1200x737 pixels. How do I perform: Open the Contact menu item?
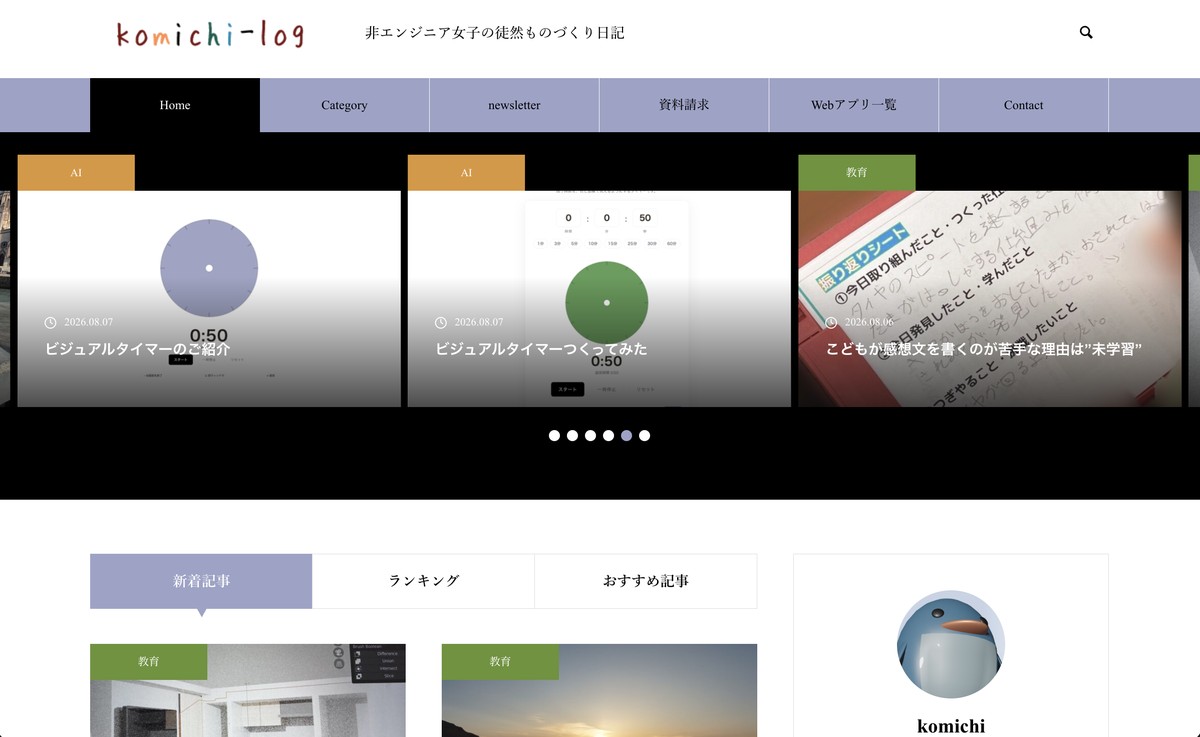click(x=1023, y=105)
